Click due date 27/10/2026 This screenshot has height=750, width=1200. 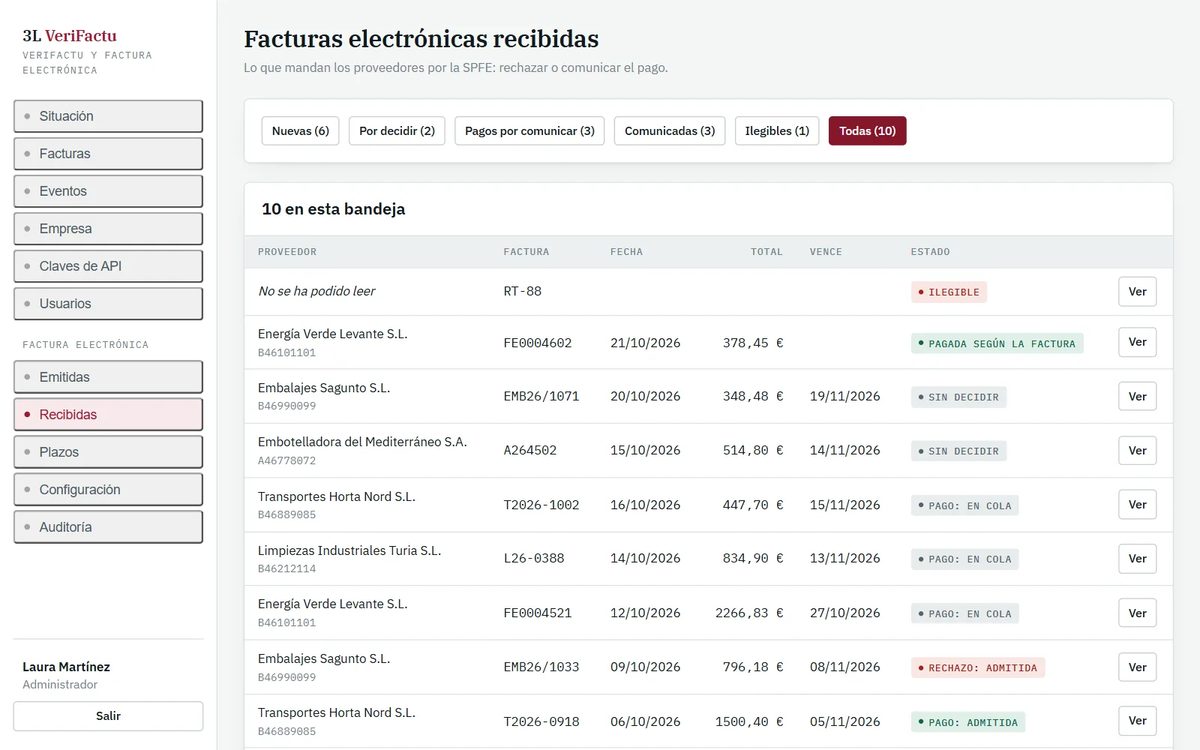click(845, 613)
